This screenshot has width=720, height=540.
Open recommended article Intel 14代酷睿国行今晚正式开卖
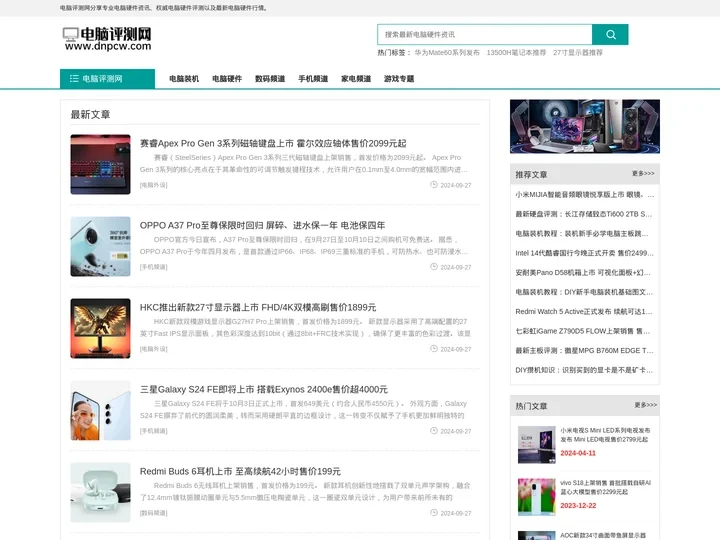[x=584, y=253]
